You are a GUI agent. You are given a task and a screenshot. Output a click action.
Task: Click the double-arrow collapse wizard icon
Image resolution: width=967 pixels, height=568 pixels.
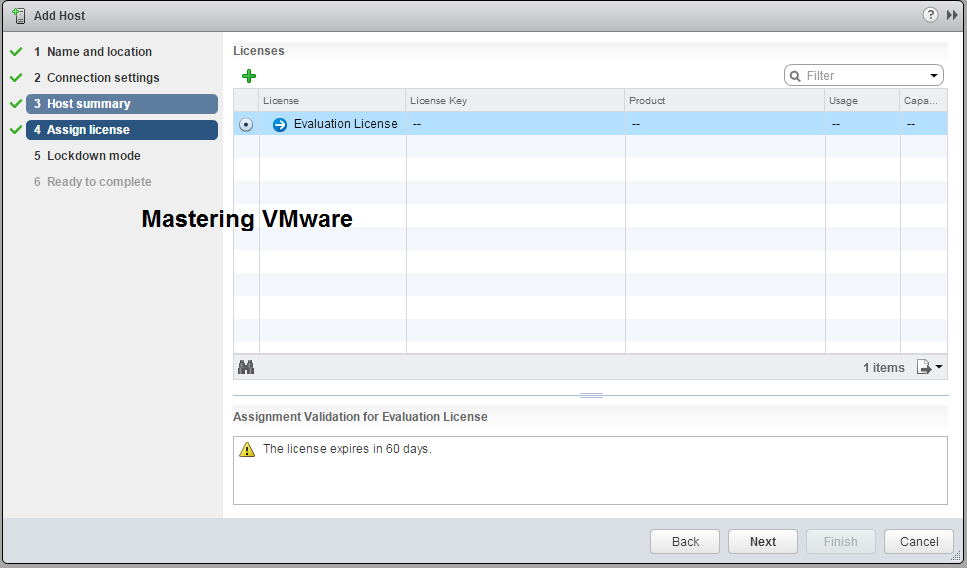pyautogui.click(x=952, y=15)
